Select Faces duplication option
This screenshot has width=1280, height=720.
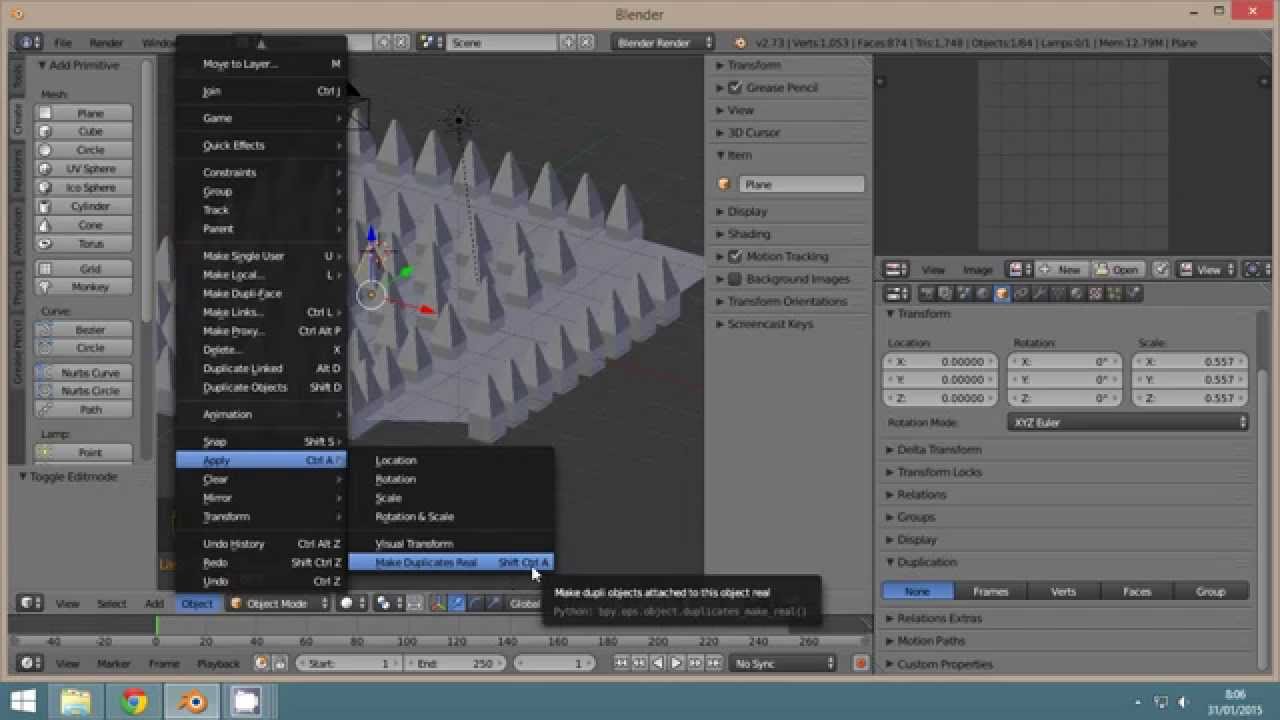click(x=1137, y=591)
